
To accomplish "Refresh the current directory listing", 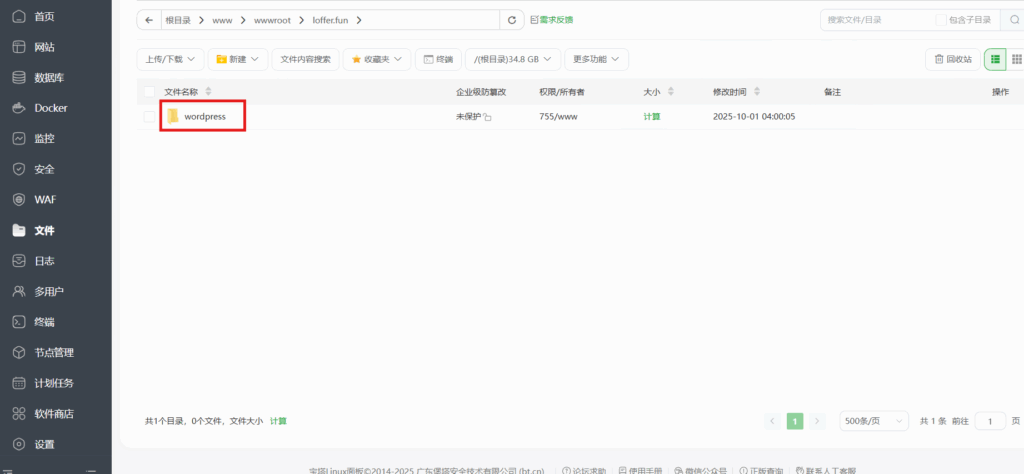I will click(512, 20).
